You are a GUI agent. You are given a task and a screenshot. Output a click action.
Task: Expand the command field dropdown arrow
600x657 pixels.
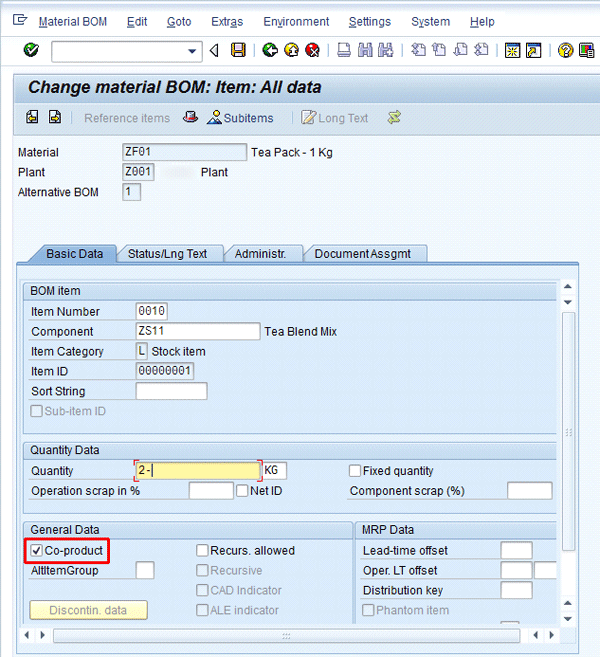tap(193, 51)
